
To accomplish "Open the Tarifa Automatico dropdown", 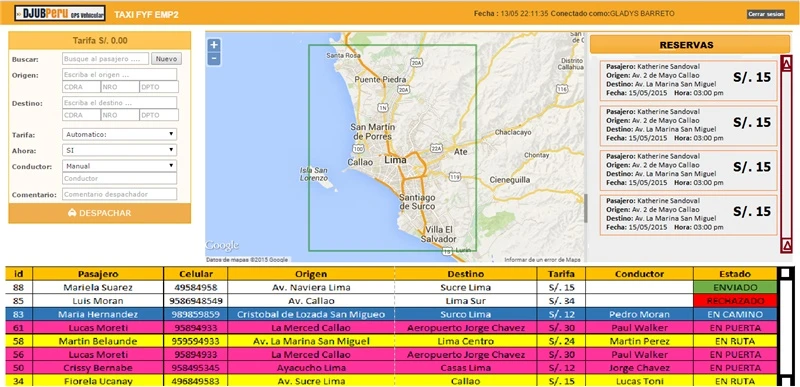I will (119, 135).
